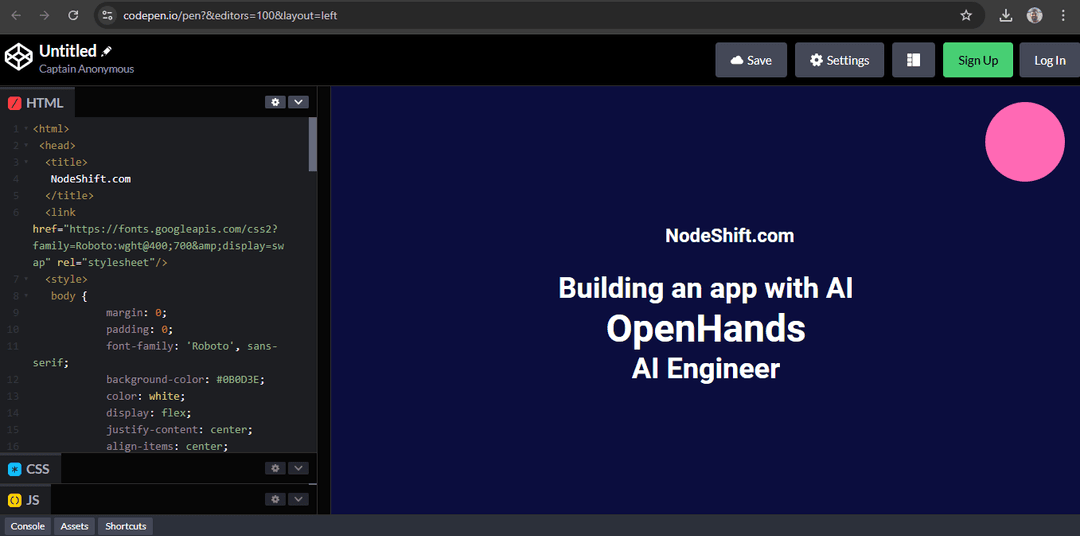Open CSS editor settings gear
The width and height of the screenshot is (1080, 536).
tap(276, 468)
